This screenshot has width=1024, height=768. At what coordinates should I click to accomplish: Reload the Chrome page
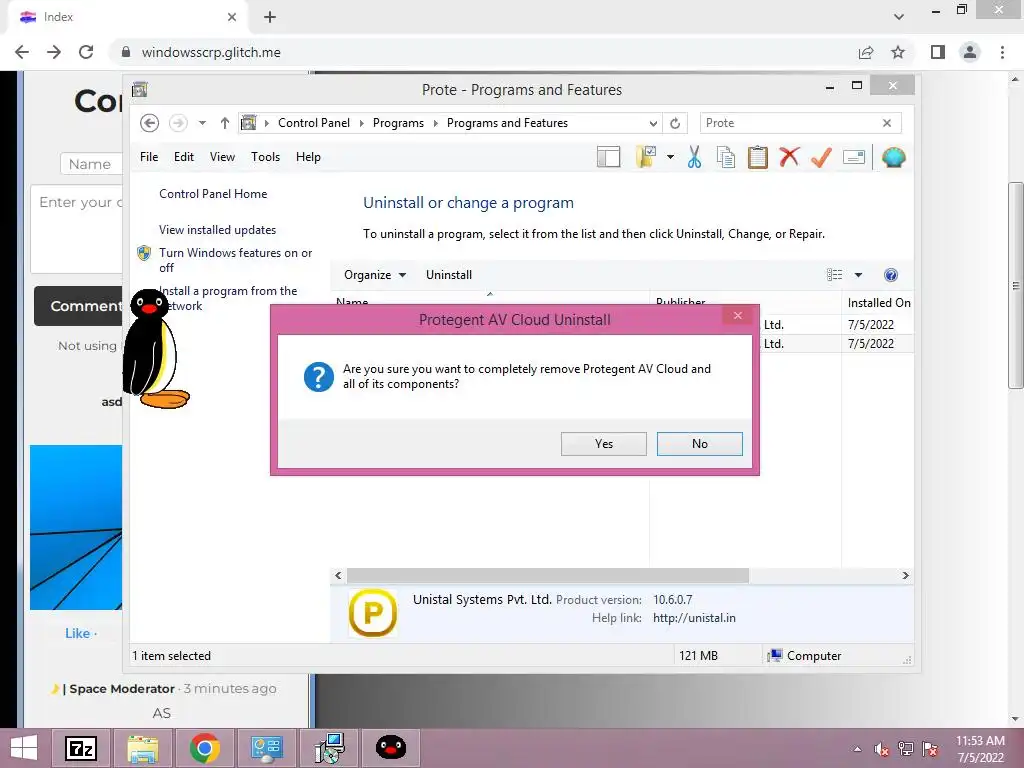(x=86, y=52)
